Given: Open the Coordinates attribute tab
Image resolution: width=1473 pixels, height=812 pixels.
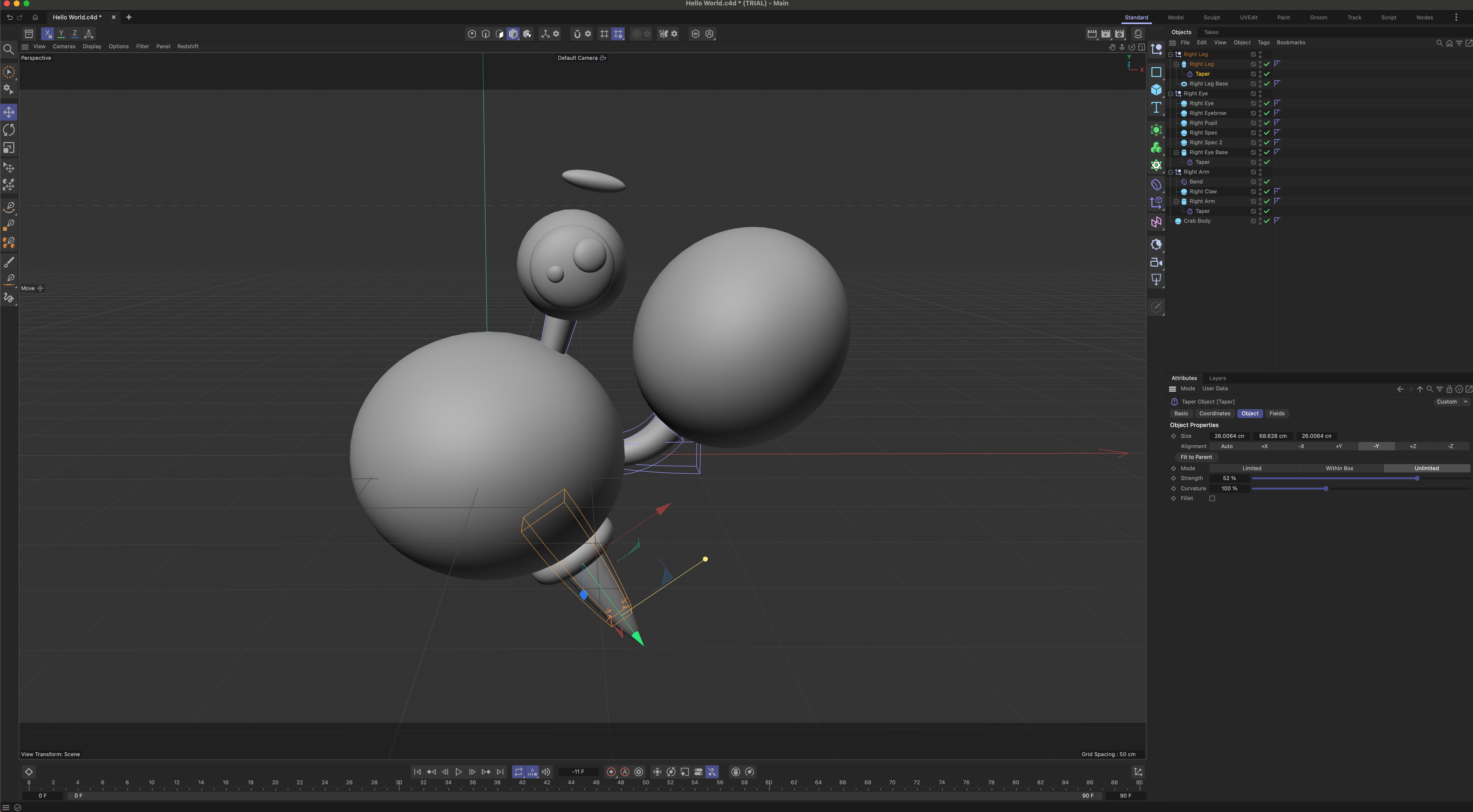Looking at the screenshot, I should (x=1214, y=413).
